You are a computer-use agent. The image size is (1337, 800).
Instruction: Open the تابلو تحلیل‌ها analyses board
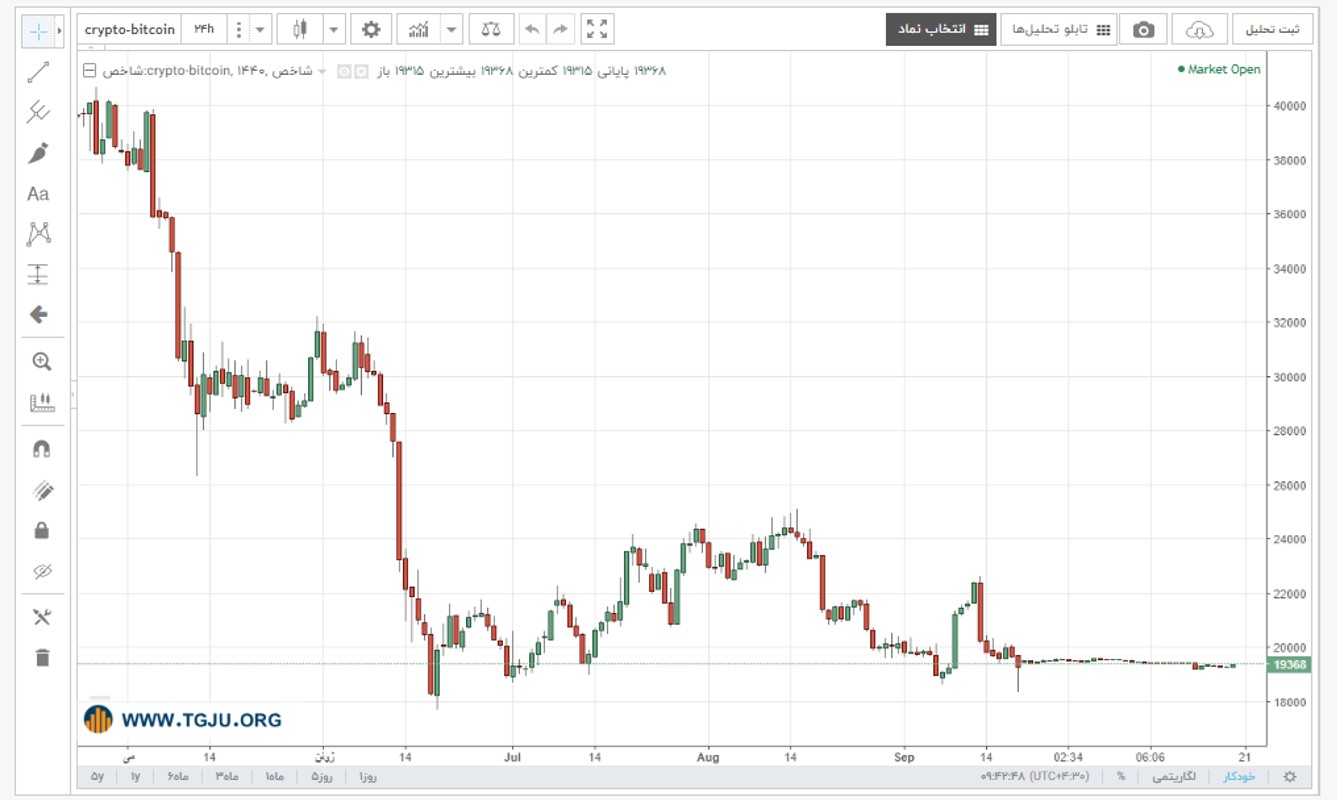tap(1059, 30)
